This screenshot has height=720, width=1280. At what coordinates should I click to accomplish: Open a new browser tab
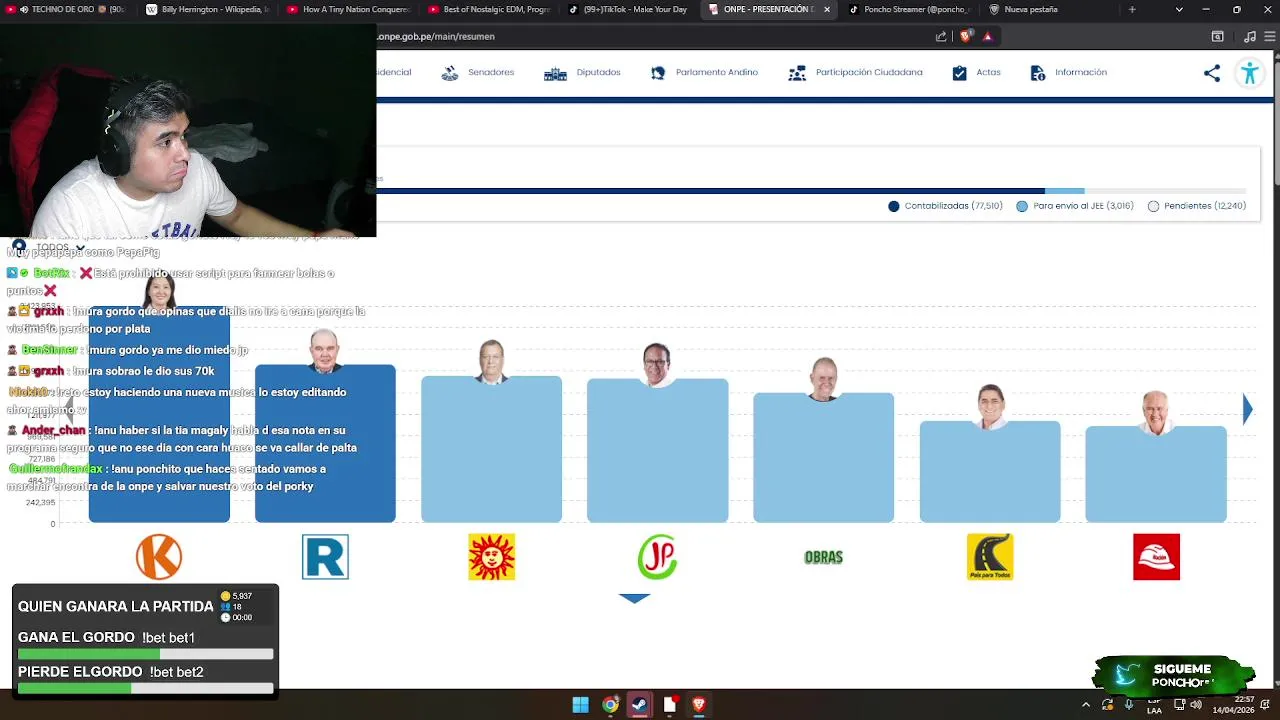[1132, 9]
